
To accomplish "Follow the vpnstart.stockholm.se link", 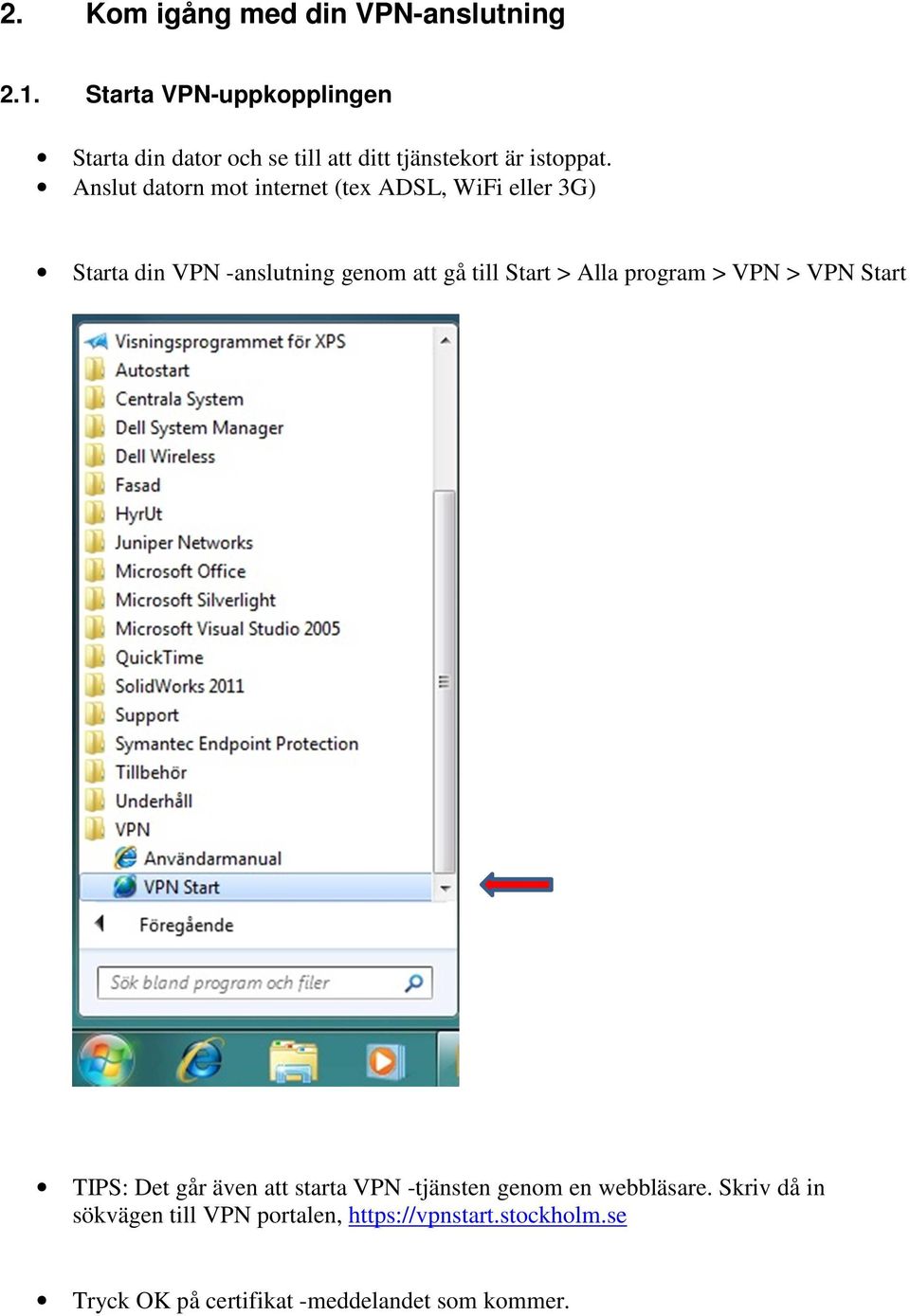I will [487, 1216].
